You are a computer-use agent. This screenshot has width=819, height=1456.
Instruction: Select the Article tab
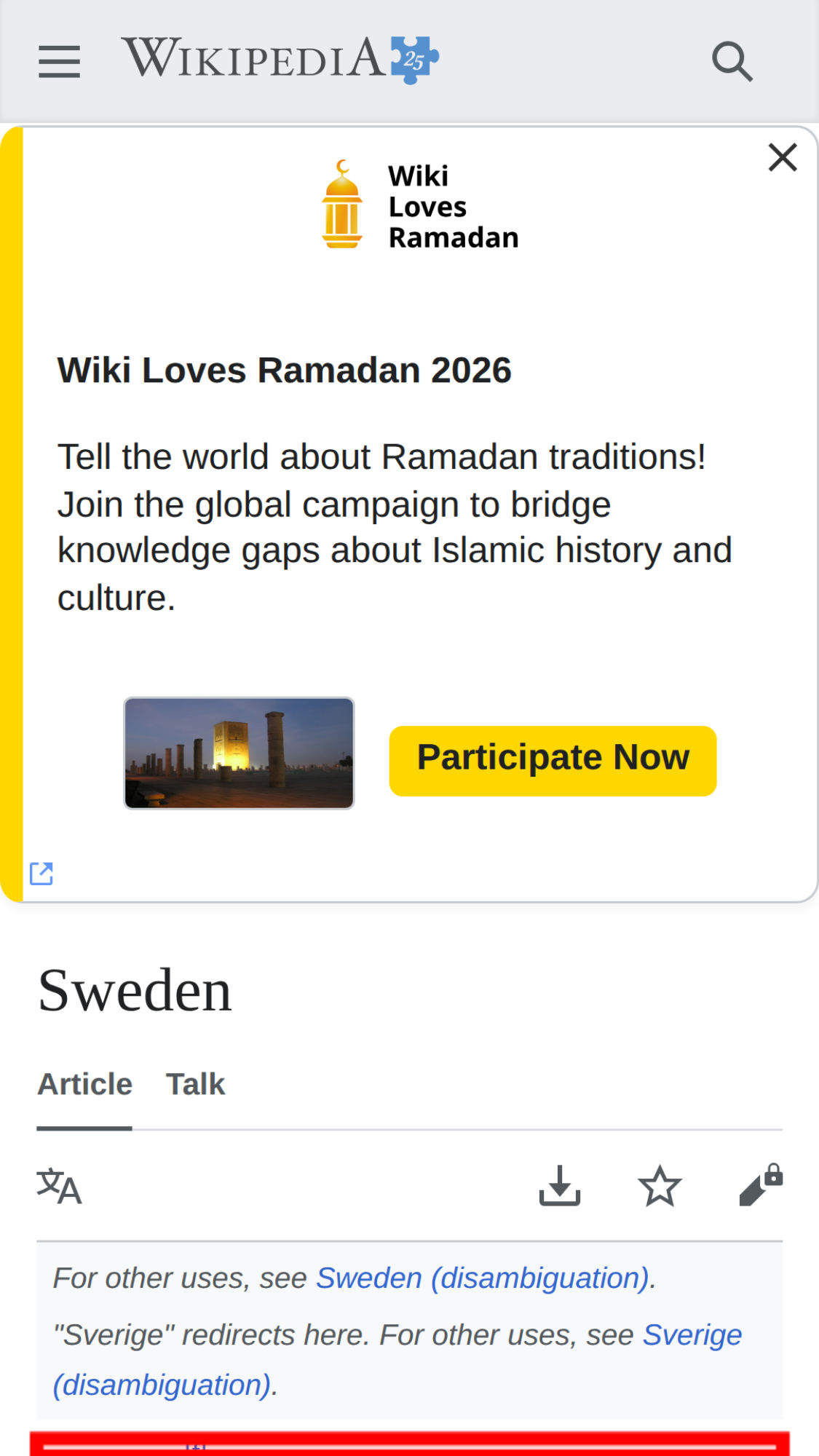coord(84,1084)
